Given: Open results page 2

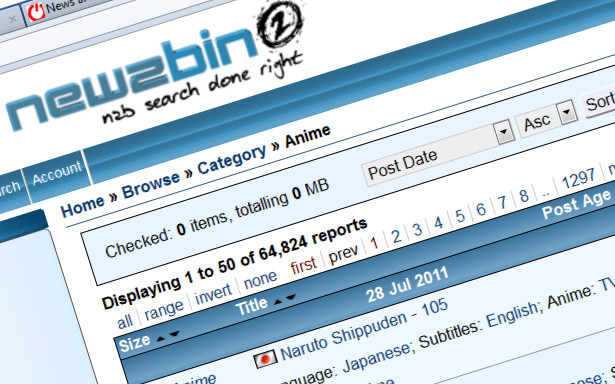Looking at the screenshot, I should (x=396, y=236).
